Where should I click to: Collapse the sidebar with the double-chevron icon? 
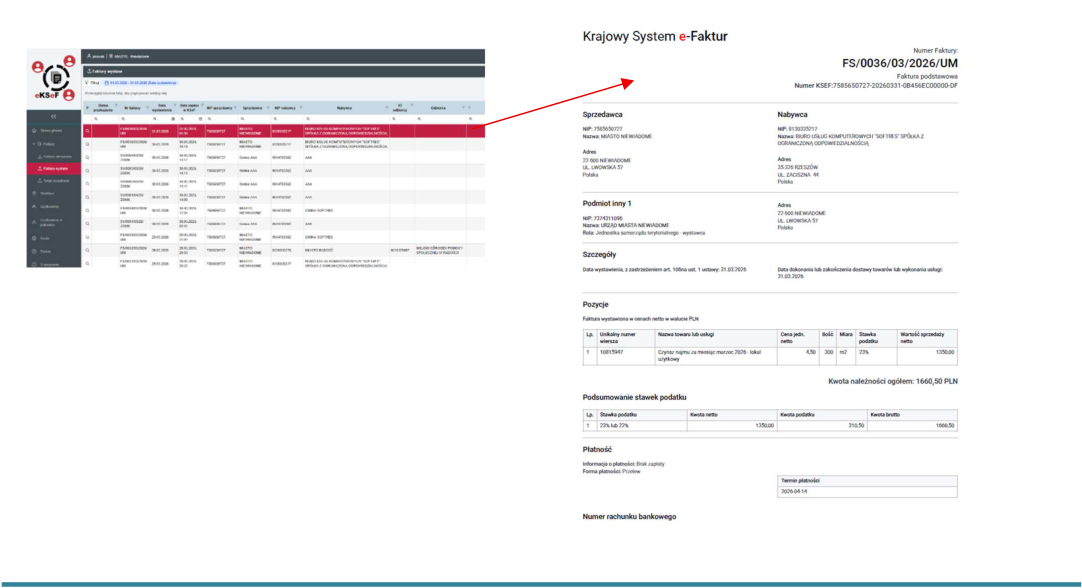tap(54, 117)
